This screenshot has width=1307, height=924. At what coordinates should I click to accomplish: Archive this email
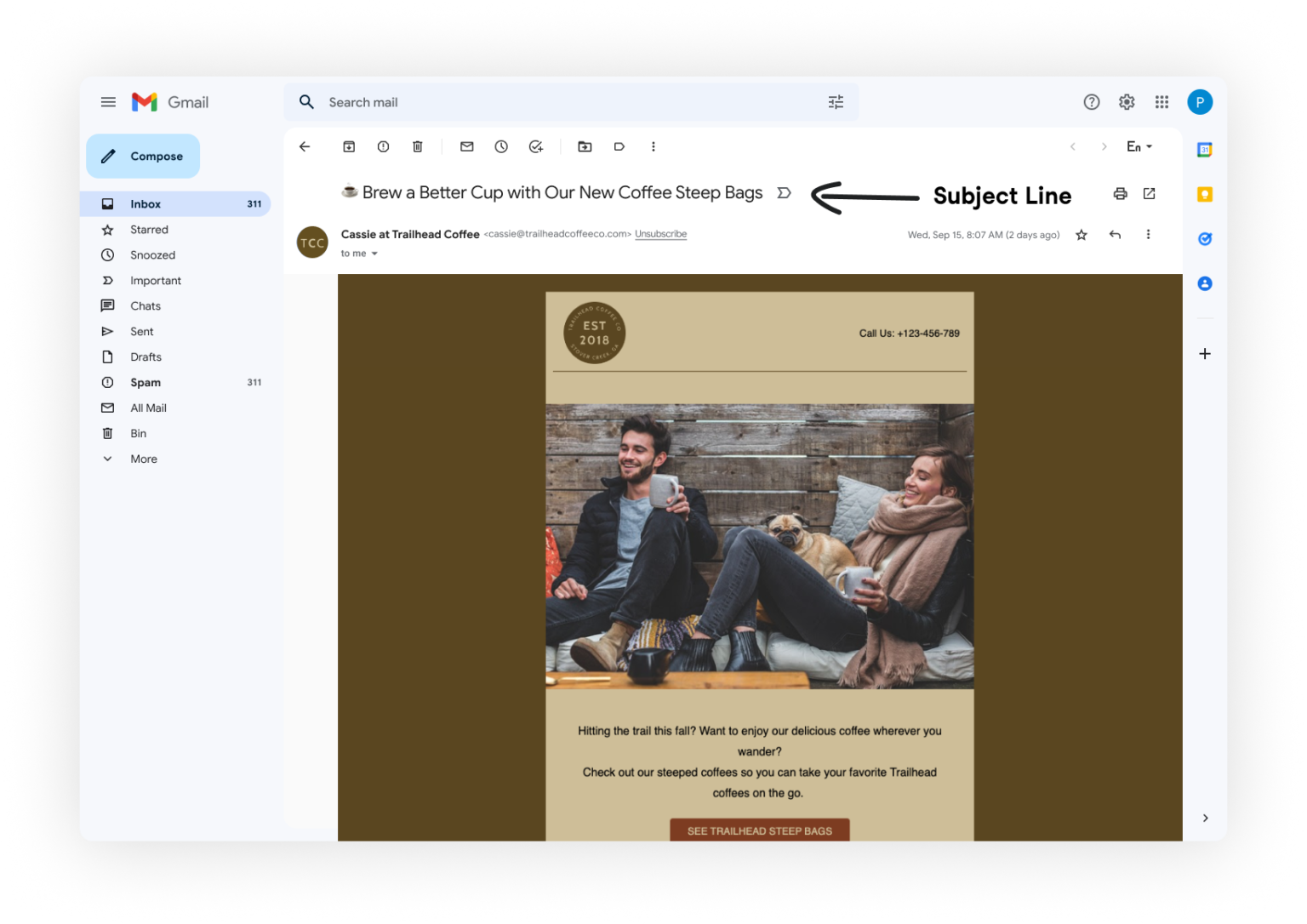(349, 146)
